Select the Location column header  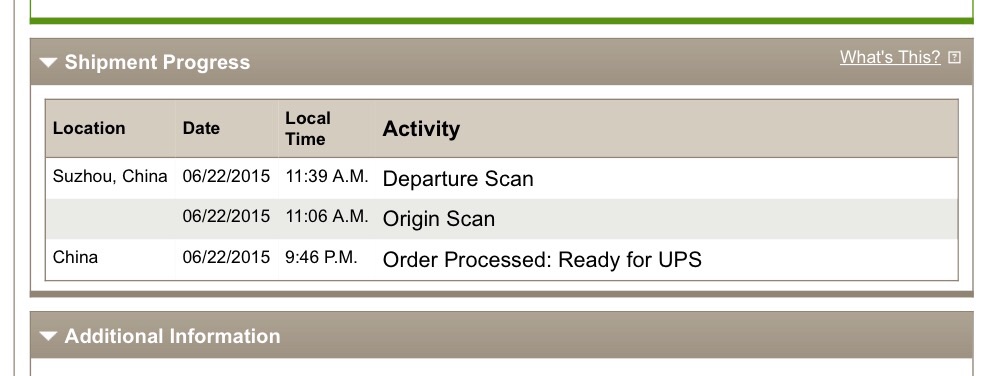(x=89, y=128)
